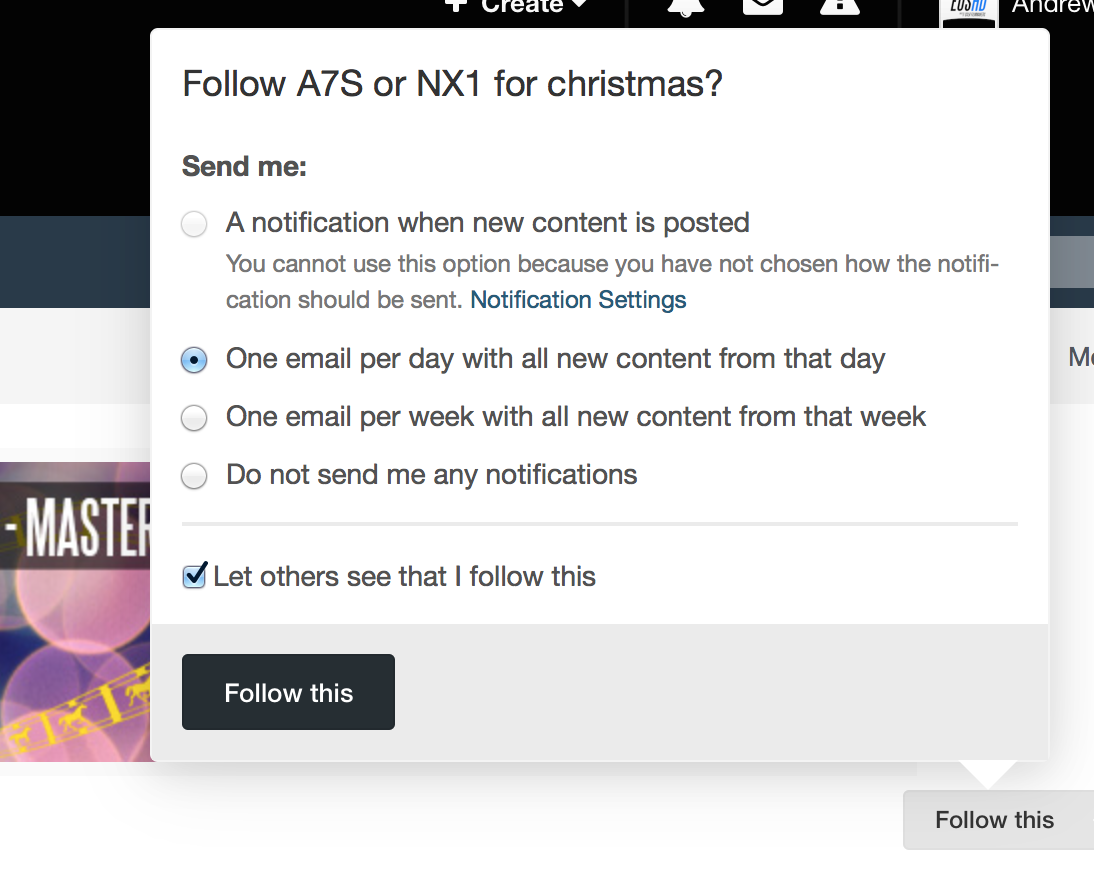Click the plus icon beside Create
The height and width of the screenshot is (874, 1094).
(456, 5)
